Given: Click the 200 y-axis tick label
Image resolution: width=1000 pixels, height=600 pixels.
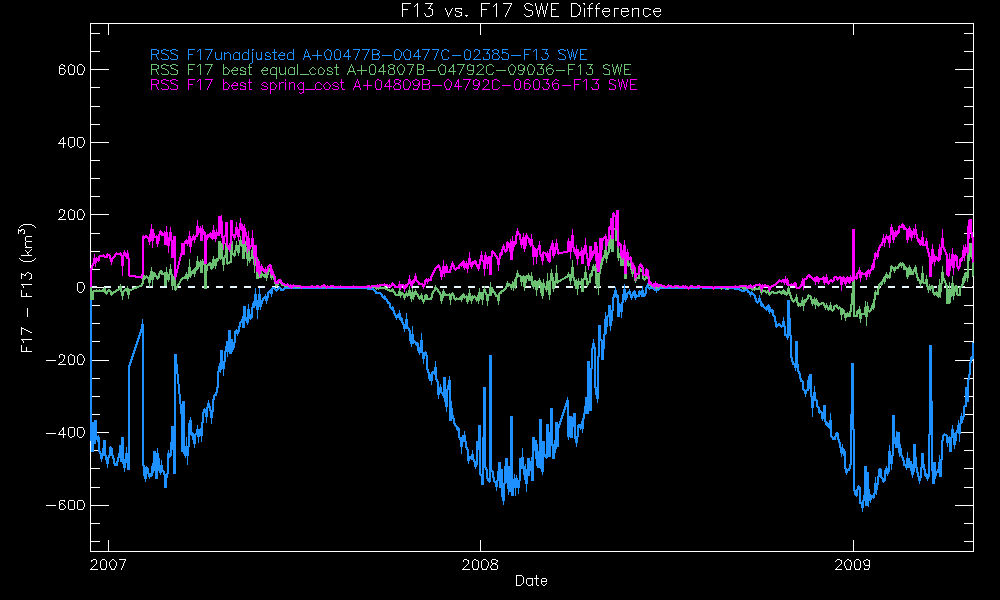Looking at the screenshot, I should (x=67, y=215).
